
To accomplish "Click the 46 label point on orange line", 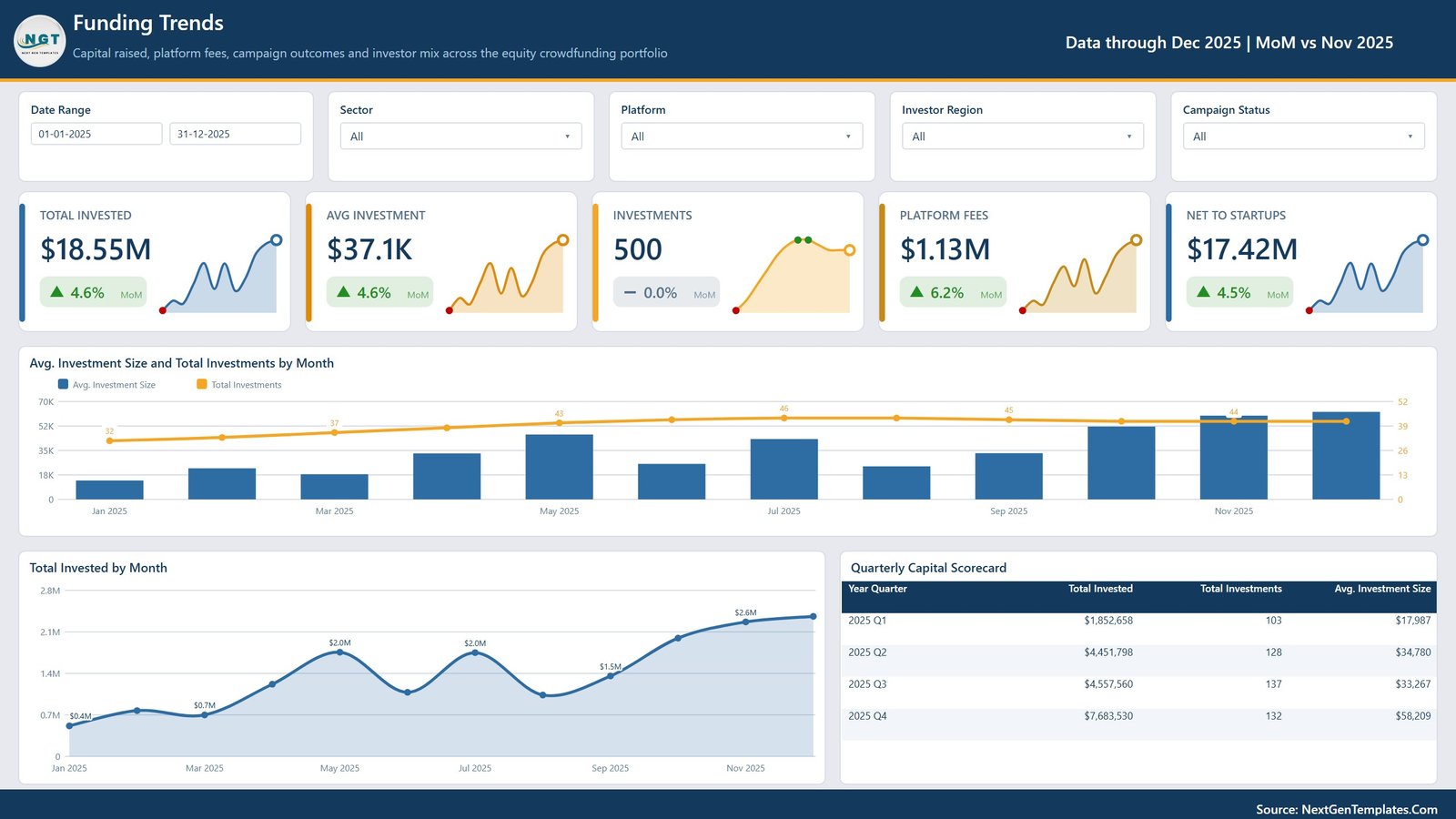I will pyautogui.click(x=784, y=418).
